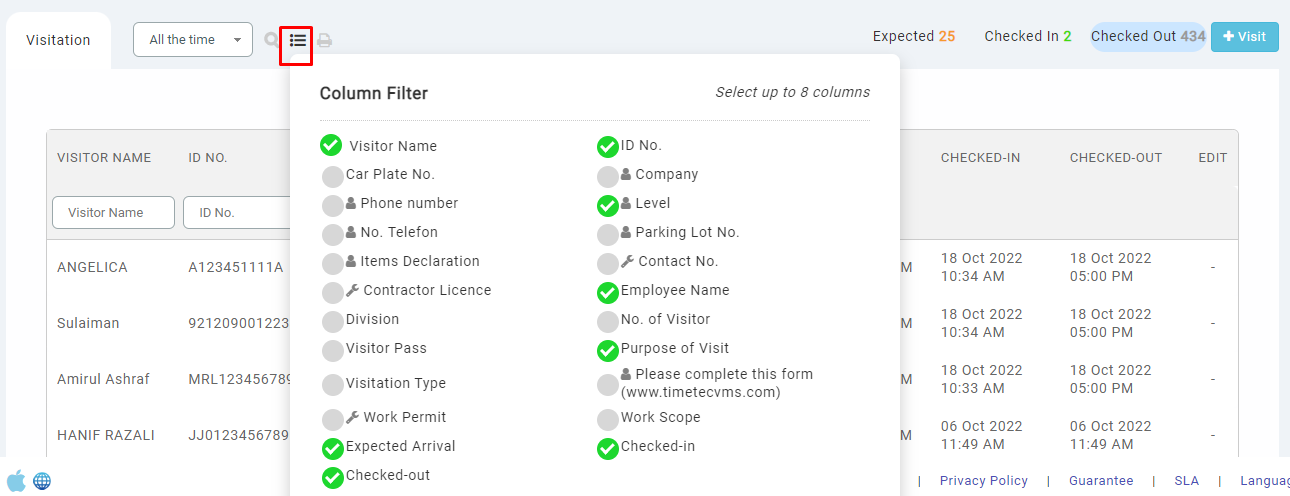Enable the Phone number column checkbox
The height and width of the screenshot is (496, 1290).
click(333, 206)
